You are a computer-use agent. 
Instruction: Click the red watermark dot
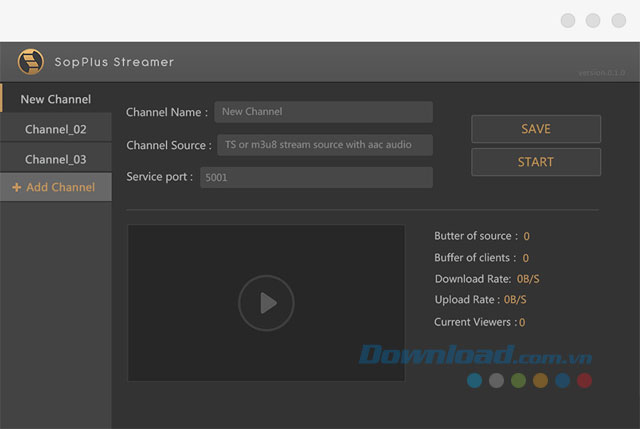(x=584, y=381)
